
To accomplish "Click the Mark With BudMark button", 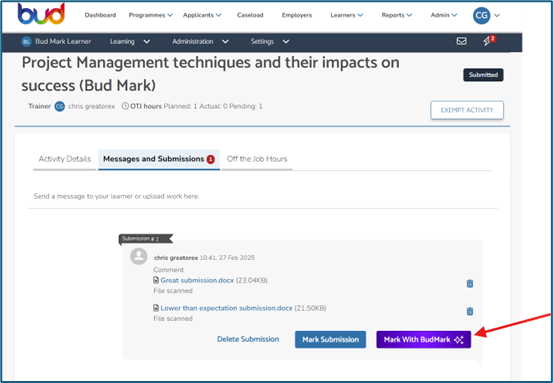I will (424, 340).
